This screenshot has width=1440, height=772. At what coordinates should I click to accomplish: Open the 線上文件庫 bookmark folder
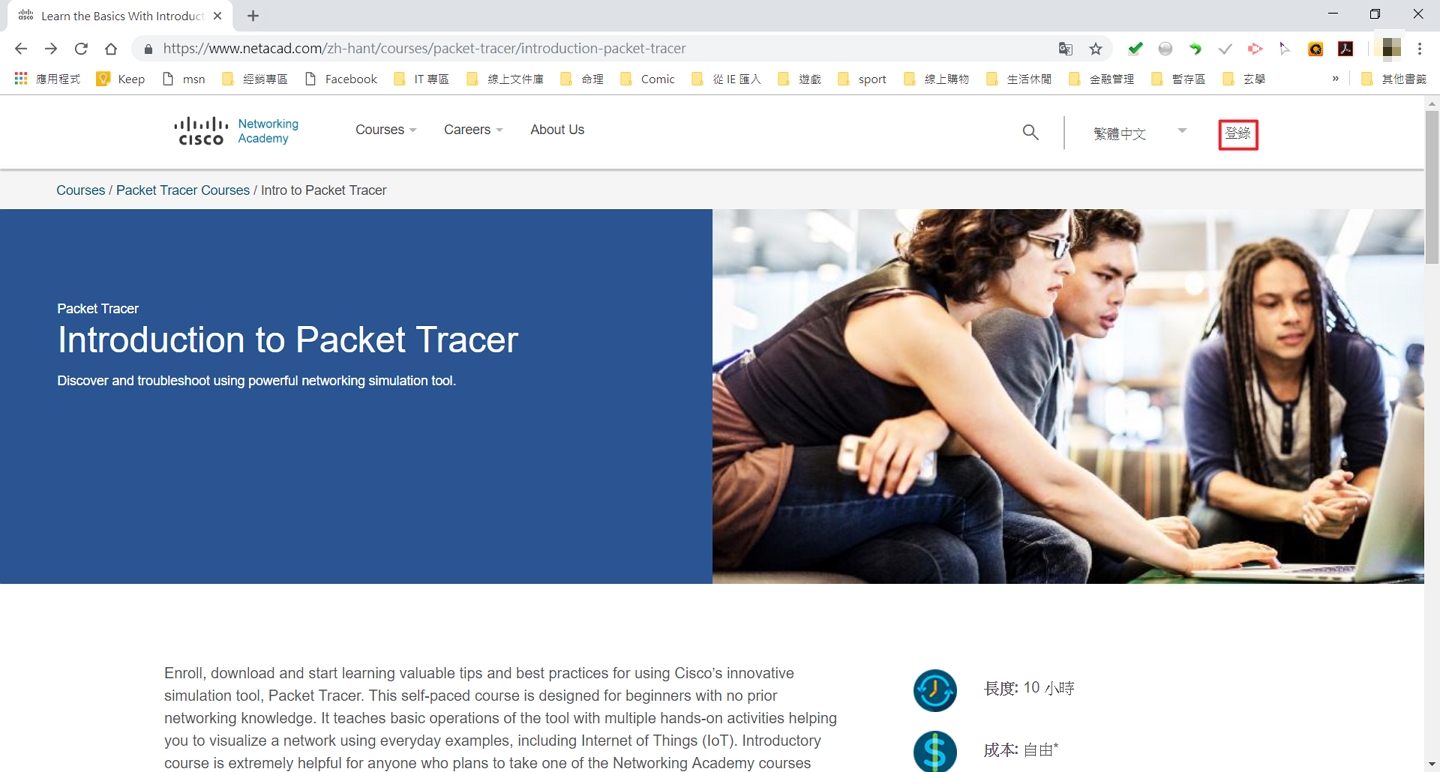(x=505, y=79)
